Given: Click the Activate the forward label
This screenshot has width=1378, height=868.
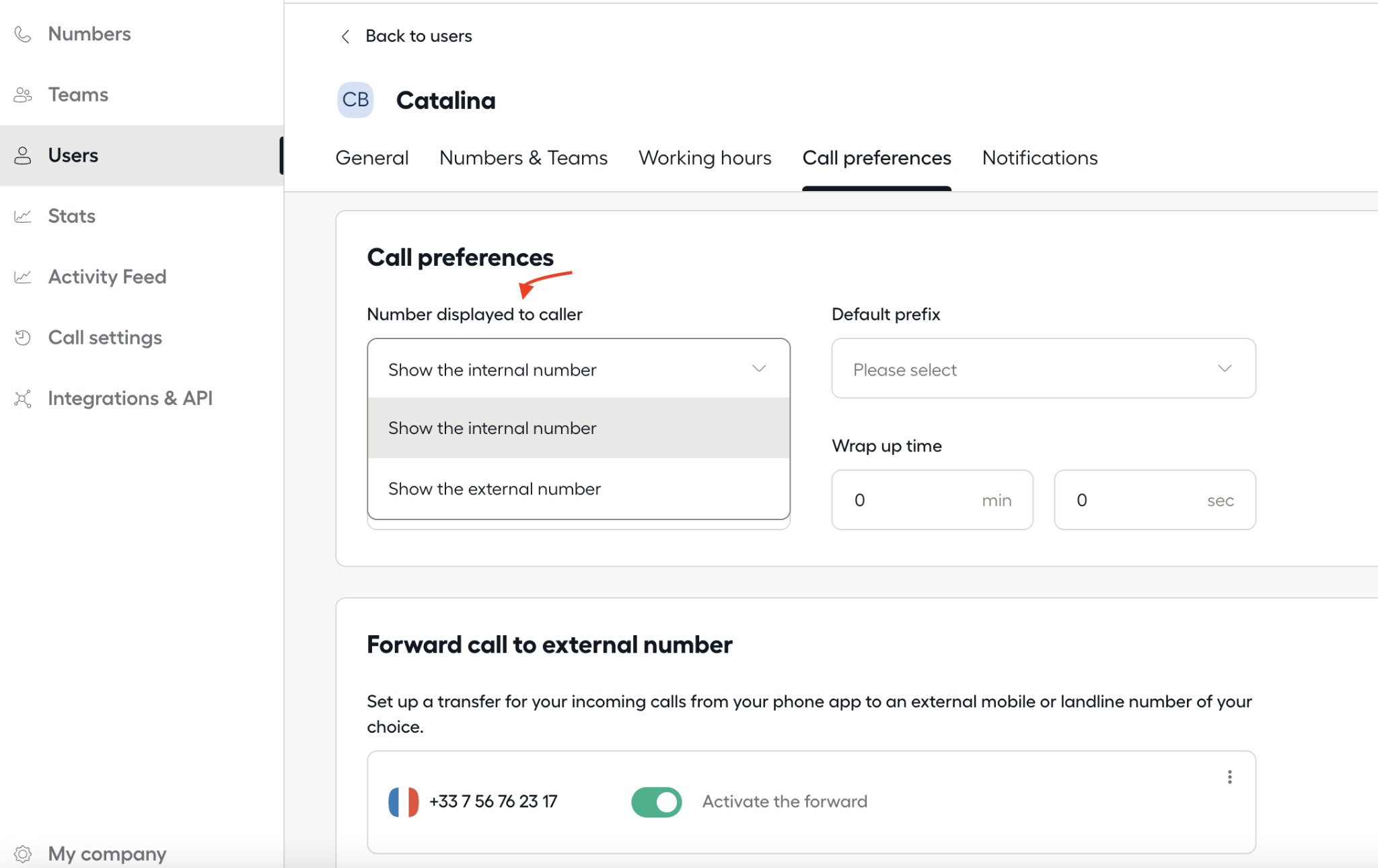Looking at the screenshot, I should pyautogui.click(x=785, y=801).
